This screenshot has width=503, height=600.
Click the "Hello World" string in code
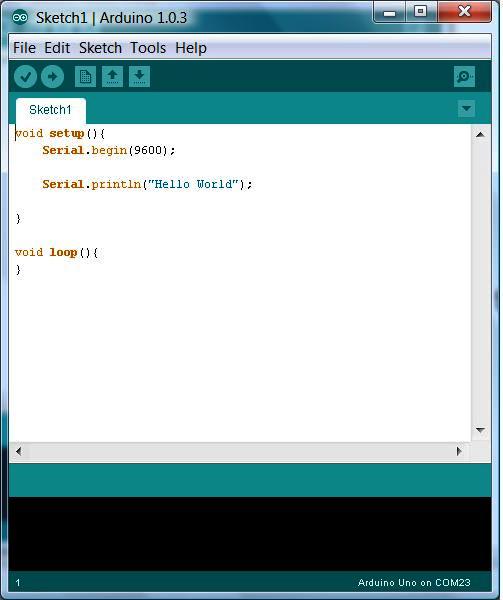click(193, 184)
